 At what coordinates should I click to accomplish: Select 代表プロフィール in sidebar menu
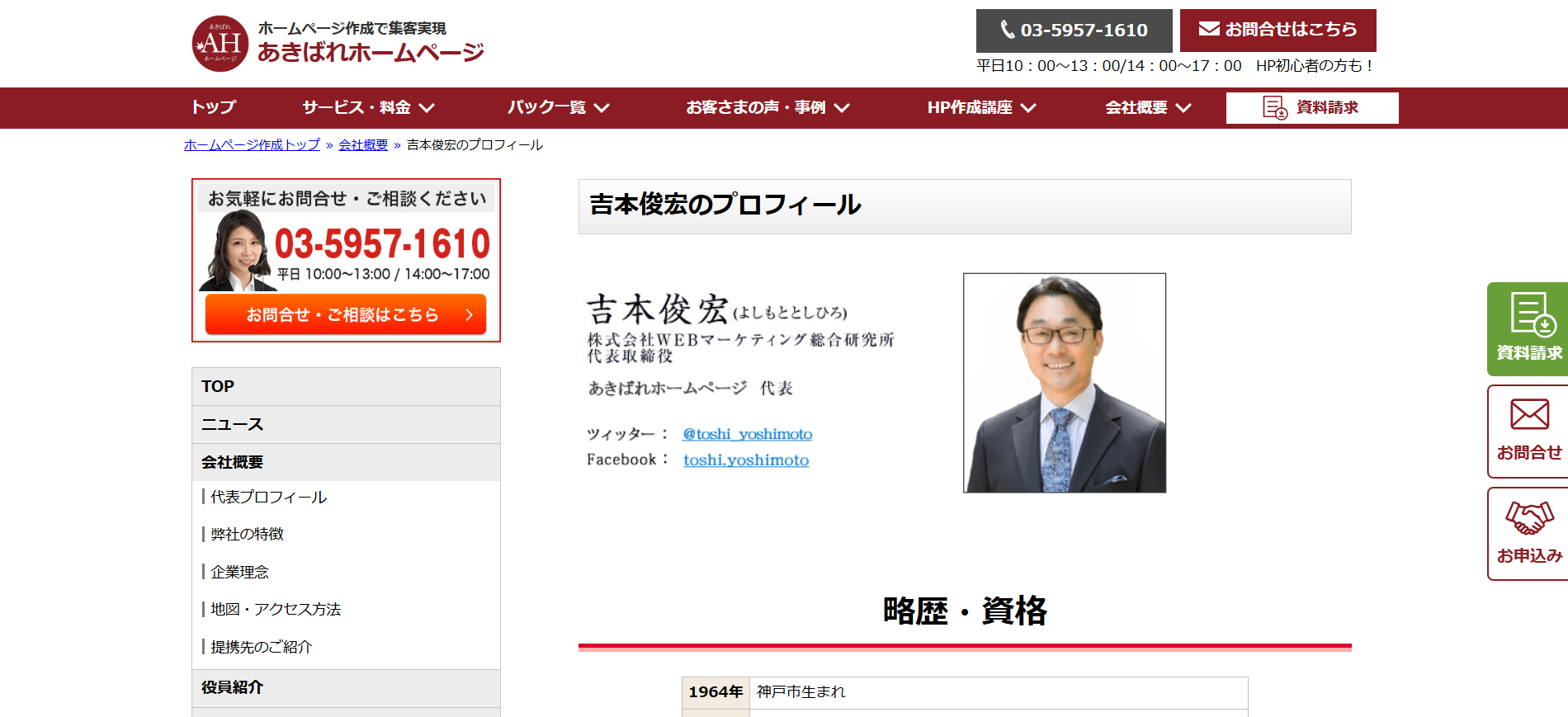click(268, 497)
